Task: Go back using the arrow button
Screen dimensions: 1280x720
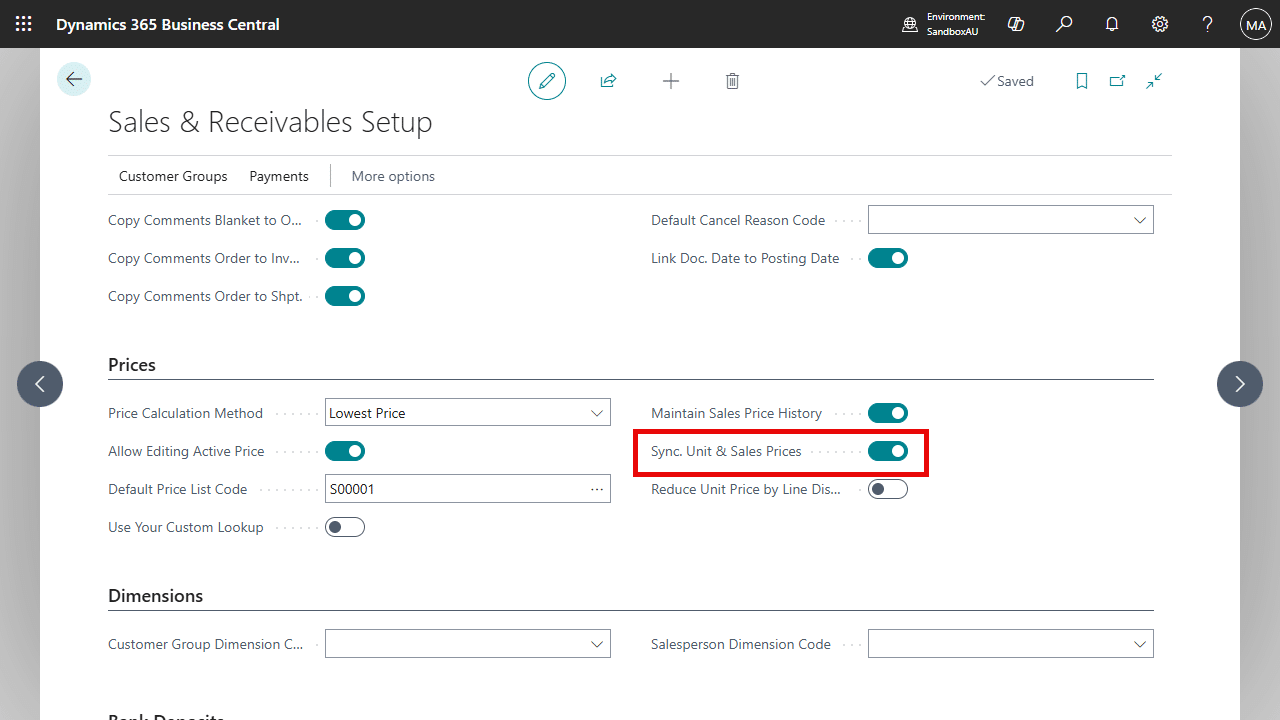Action: (x=74, y=79)
